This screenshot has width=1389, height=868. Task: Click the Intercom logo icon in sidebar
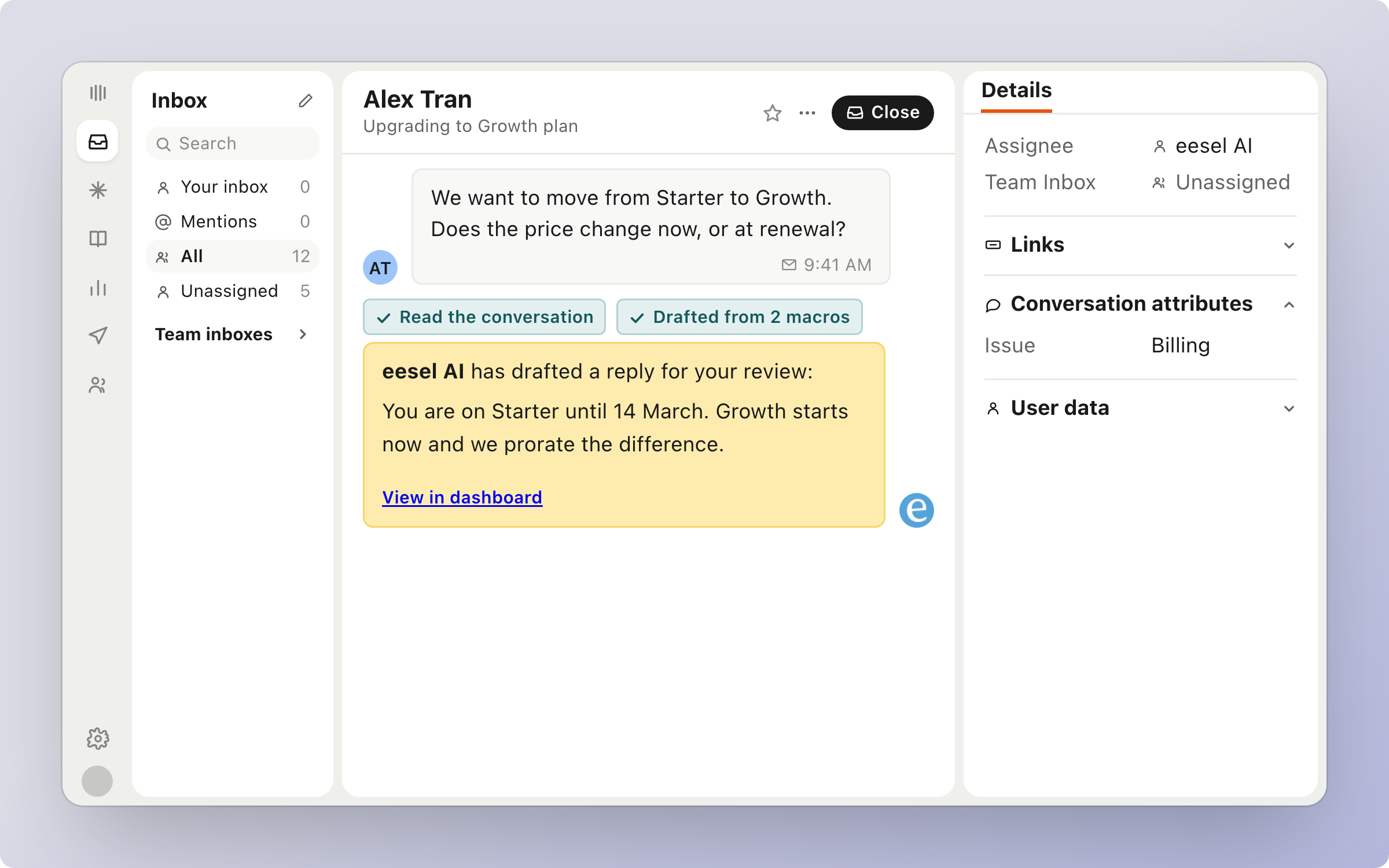tap(98, 93)
